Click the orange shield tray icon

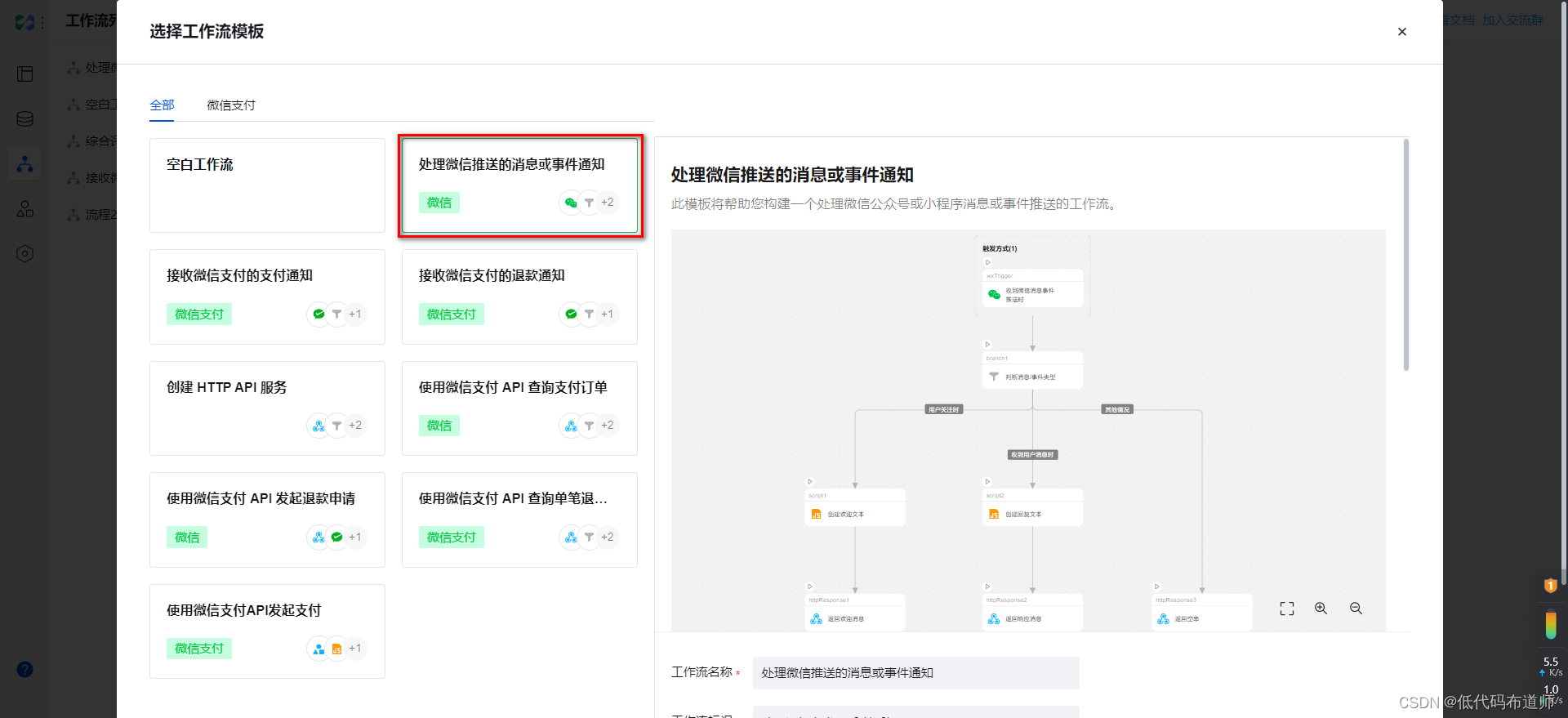tap(1550, 586)
